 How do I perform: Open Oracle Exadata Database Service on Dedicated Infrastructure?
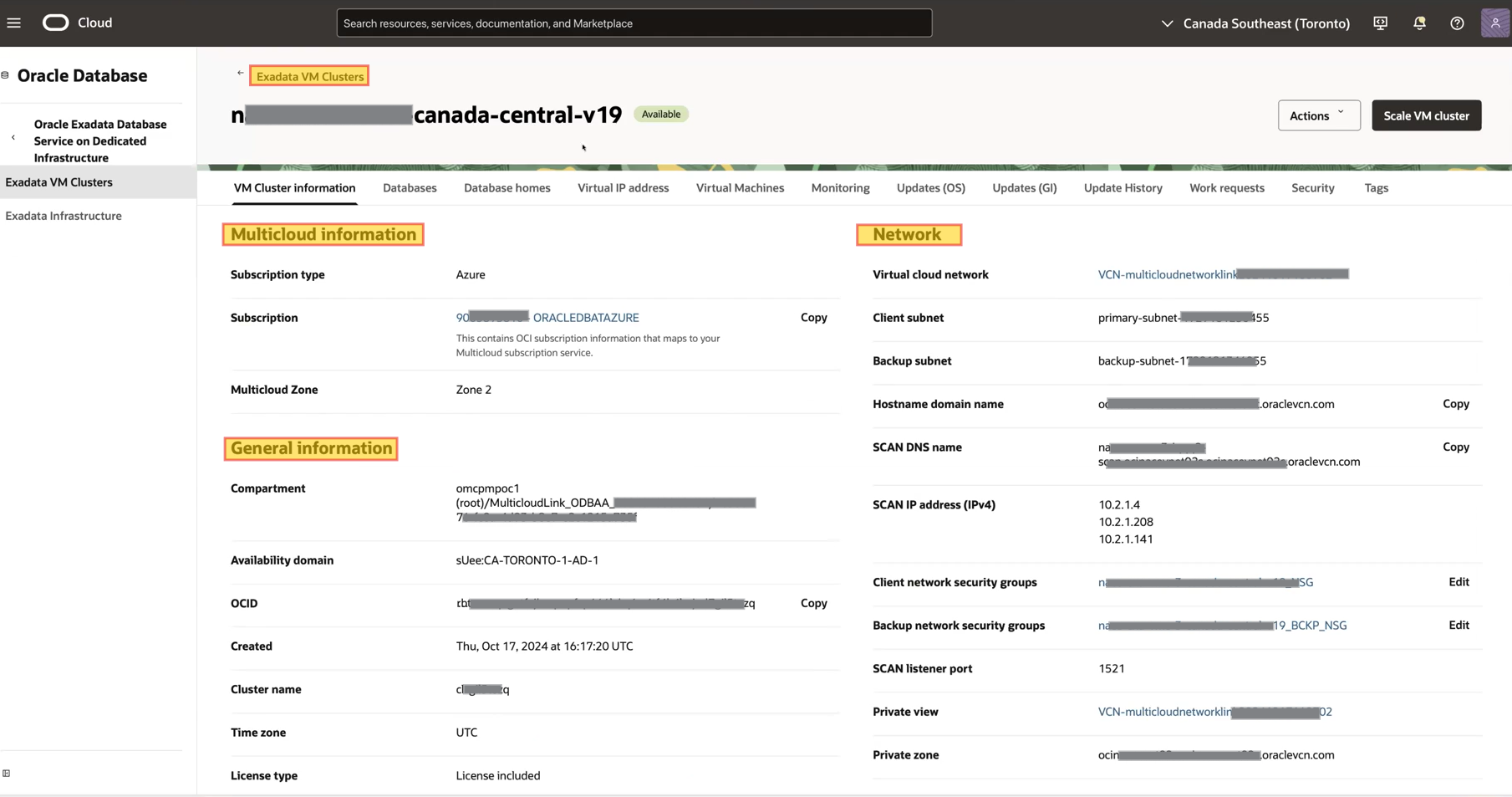100,140
